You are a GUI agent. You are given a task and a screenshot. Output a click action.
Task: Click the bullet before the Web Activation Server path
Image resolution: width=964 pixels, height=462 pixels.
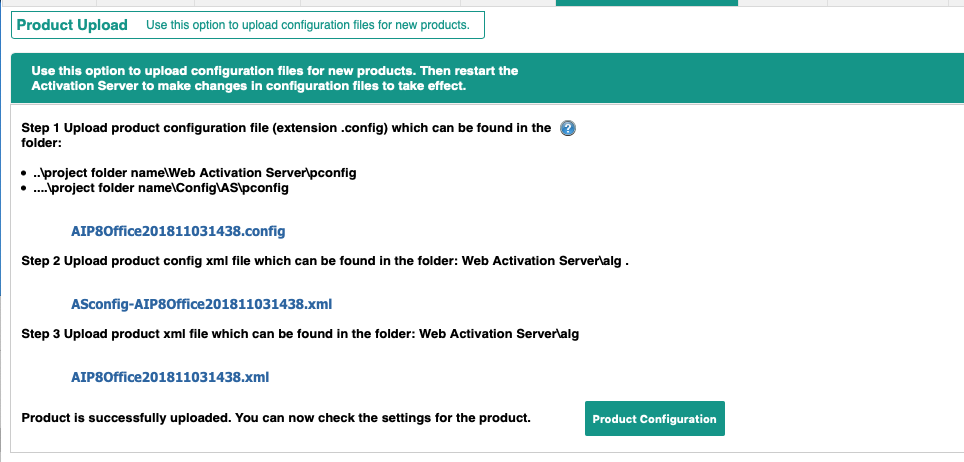pyautogui.click(x=24, y=174)
